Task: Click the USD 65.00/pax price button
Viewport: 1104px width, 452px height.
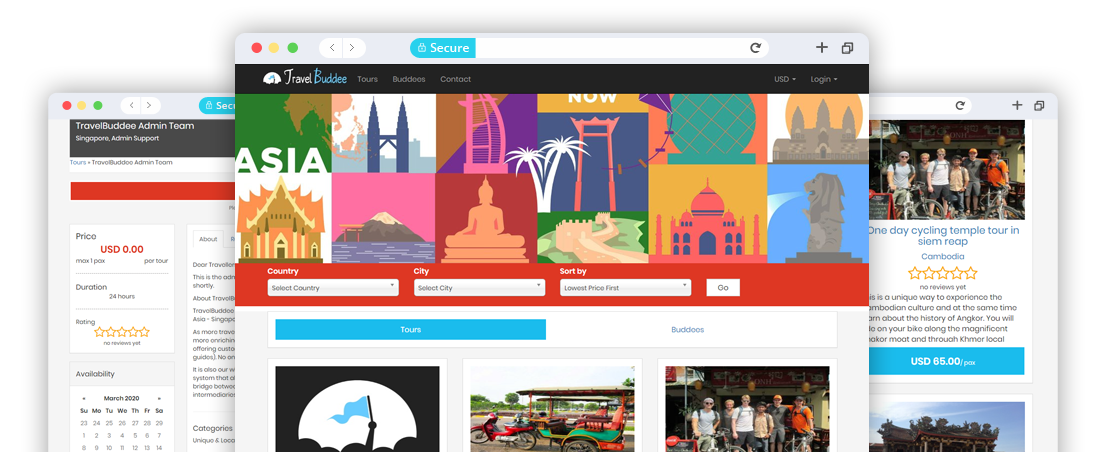Action: [946, 361]
